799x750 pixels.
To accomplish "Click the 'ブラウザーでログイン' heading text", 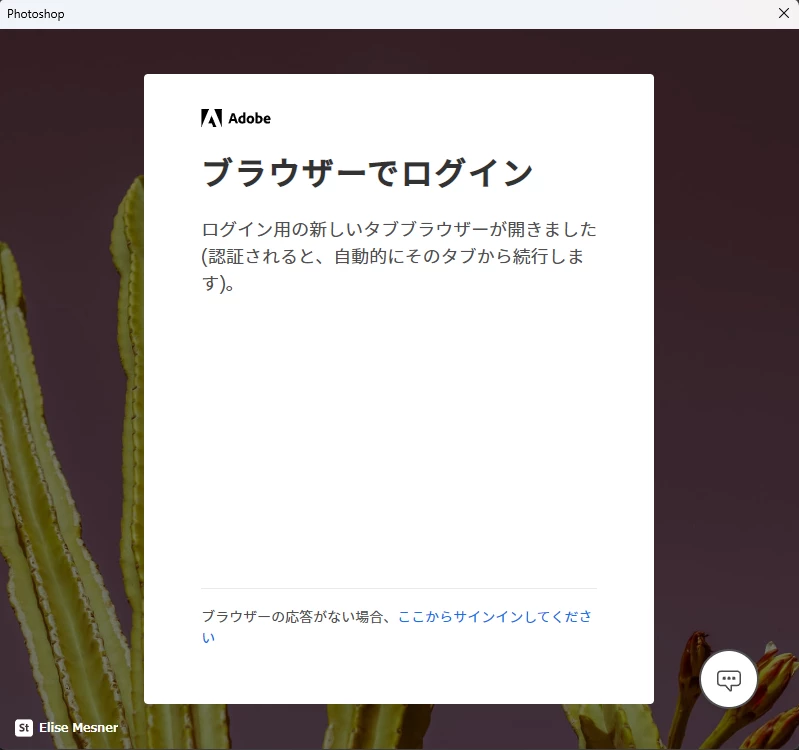I will (367, 173).
